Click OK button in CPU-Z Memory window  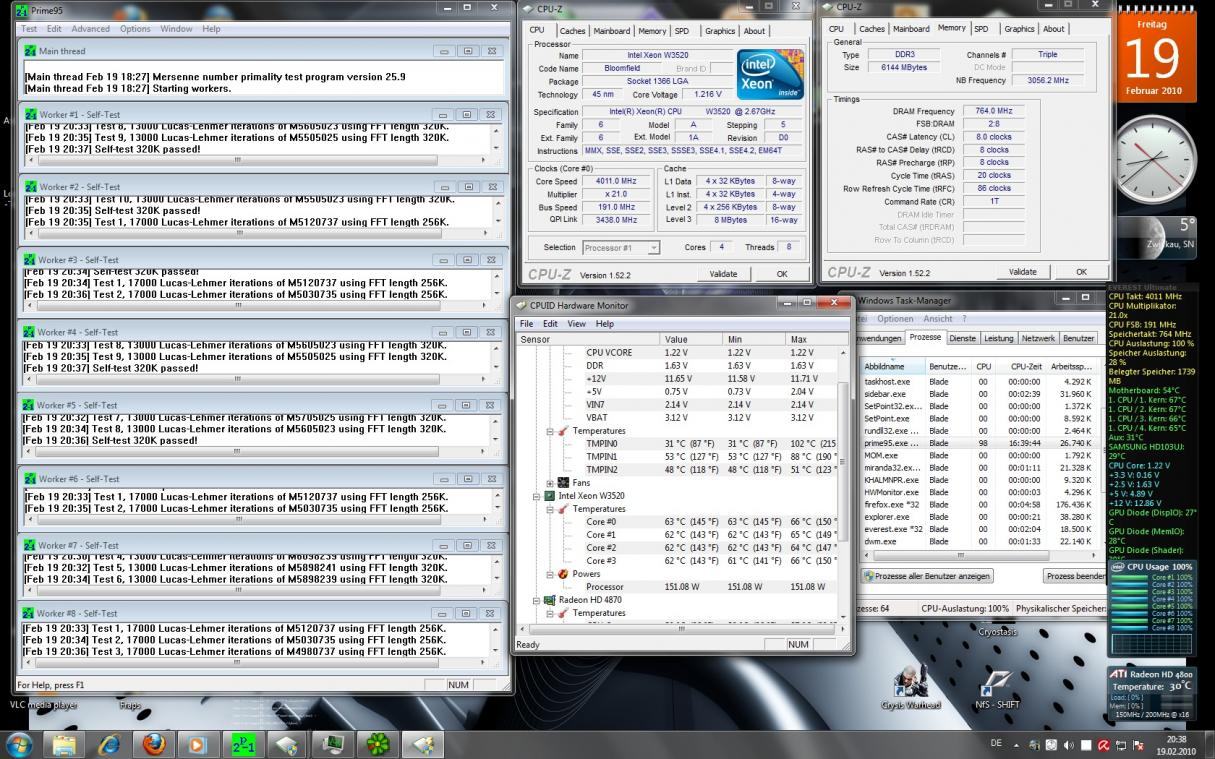[x=1081, y=272]
